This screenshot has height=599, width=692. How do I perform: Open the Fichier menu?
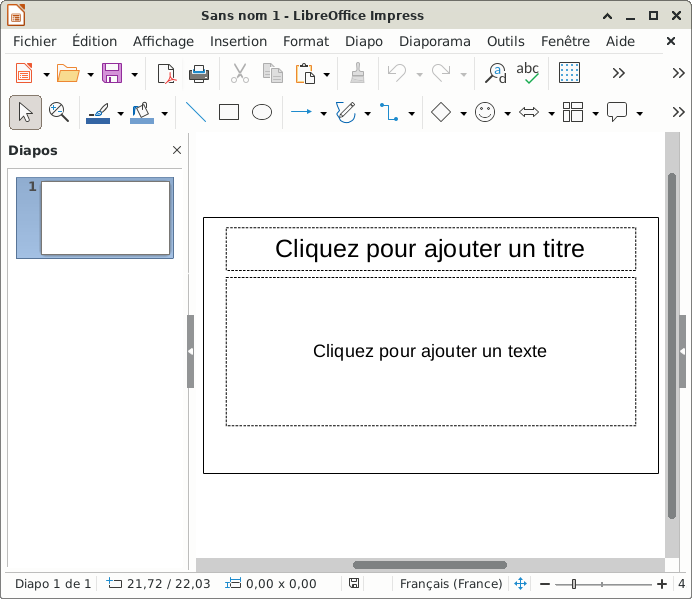coord(34,41)
